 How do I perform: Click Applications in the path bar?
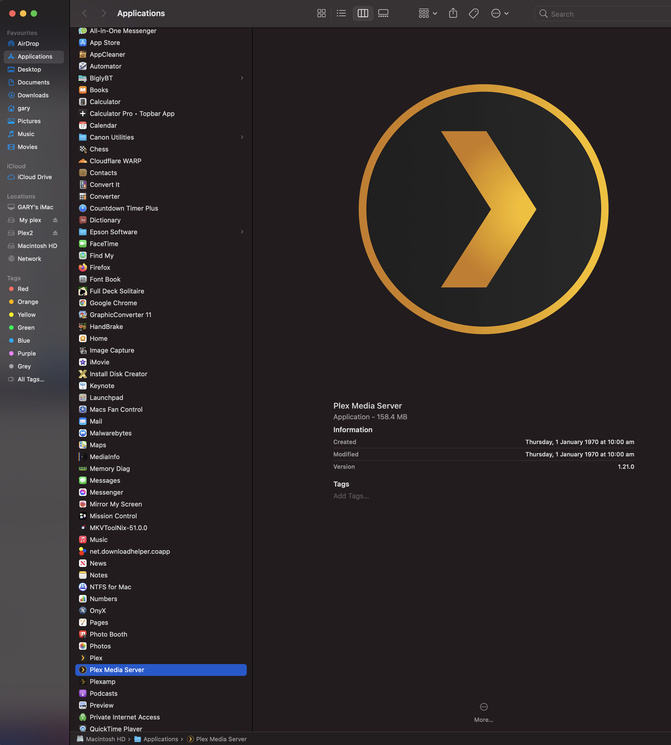(x=156, y=739)
